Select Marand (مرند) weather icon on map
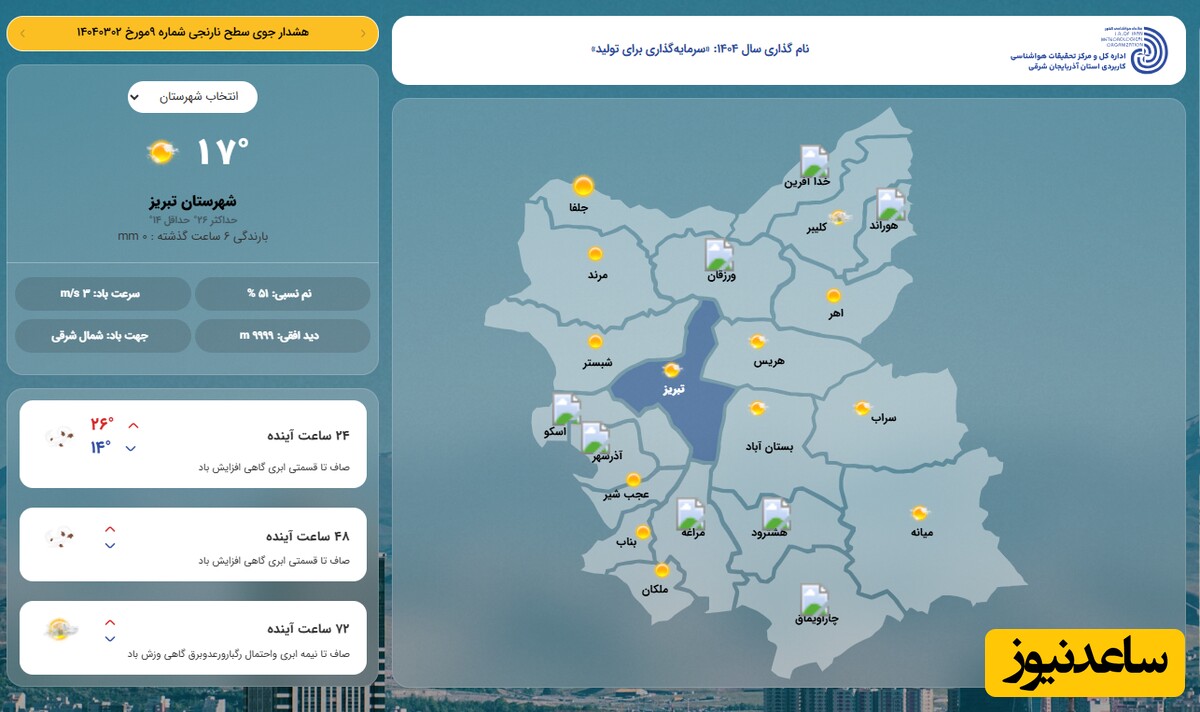1200x712 pixels. (x=596, y=254)
